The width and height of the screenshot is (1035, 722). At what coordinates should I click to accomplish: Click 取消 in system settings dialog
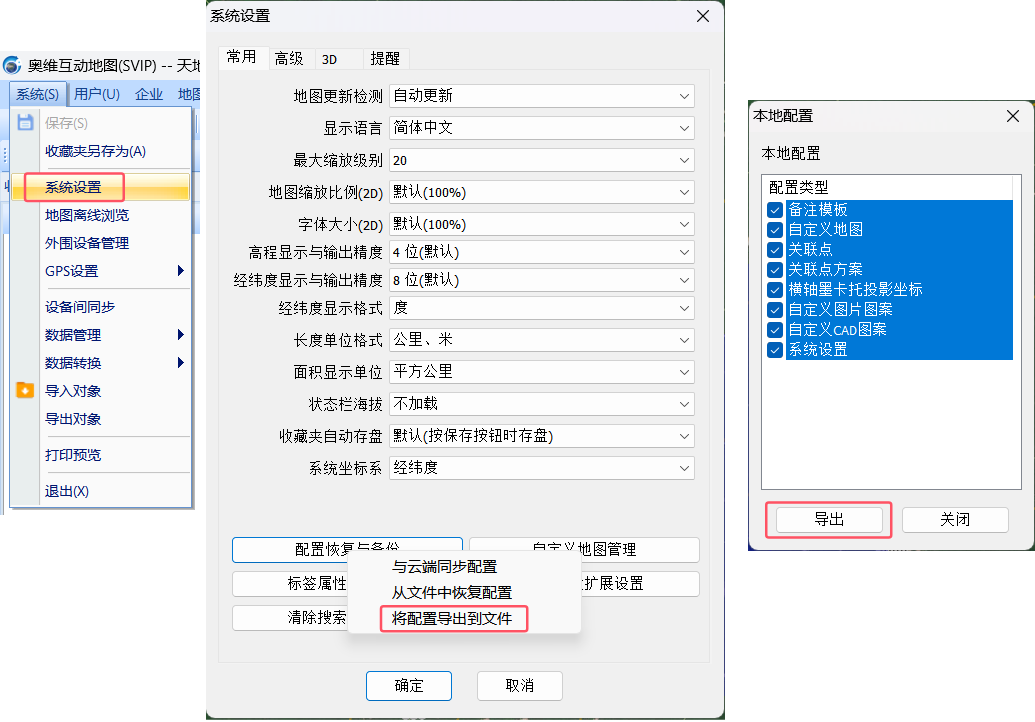pyautogui.click(x=519, y=686)
